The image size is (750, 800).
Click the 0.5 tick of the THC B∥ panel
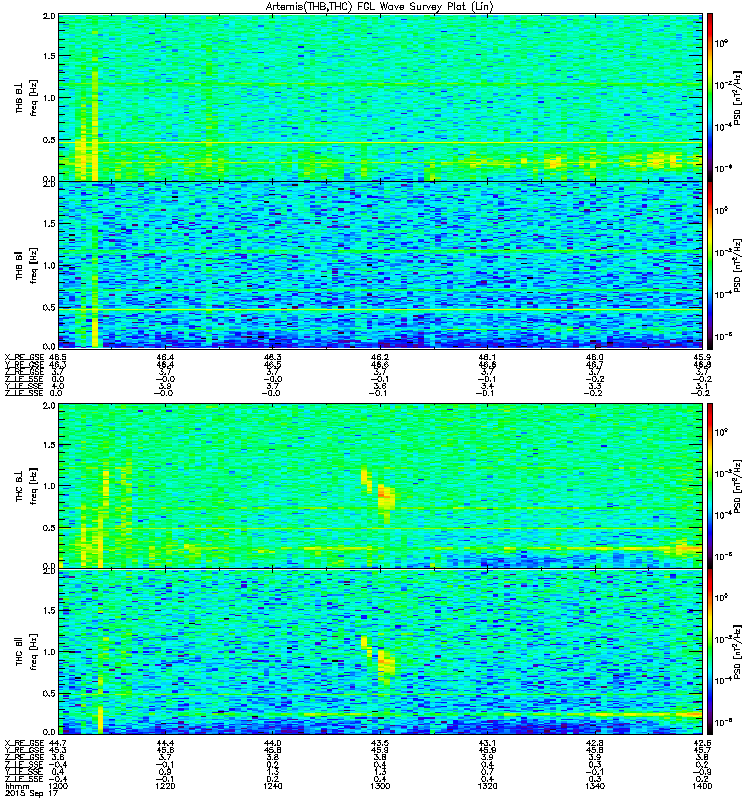[x=49, y=693]
